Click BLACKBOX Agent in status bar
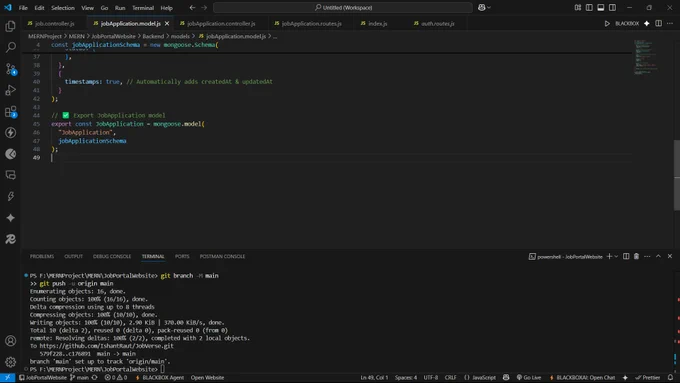The image size is (680, 383). click(x=160, y=377)
